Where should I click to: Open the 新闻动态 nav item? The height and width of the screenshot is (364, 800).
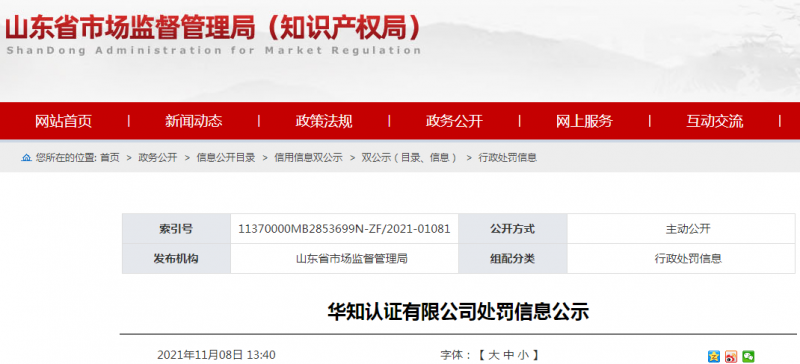[194, 122]
